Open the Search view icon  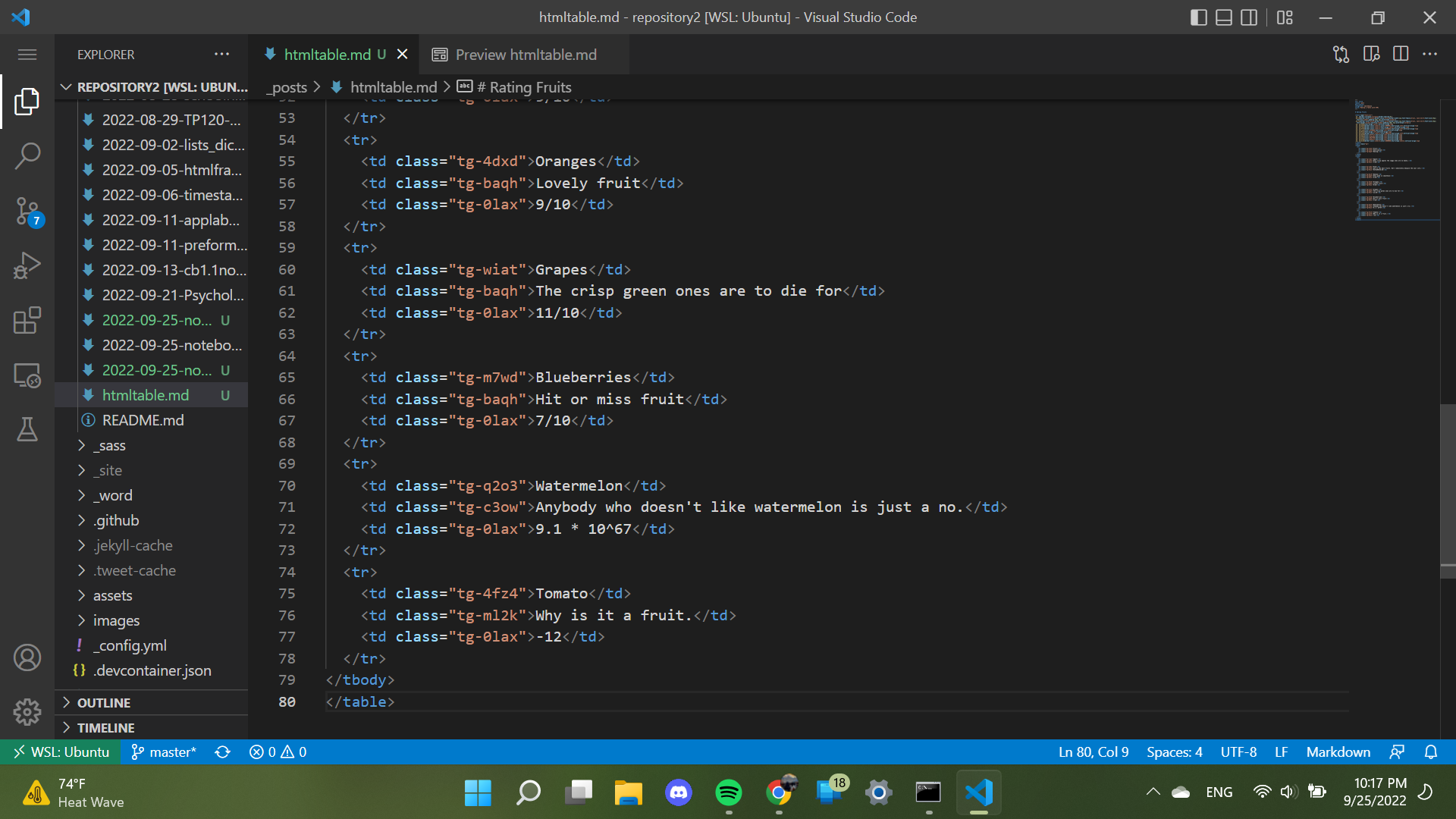(x=27, y=156)
